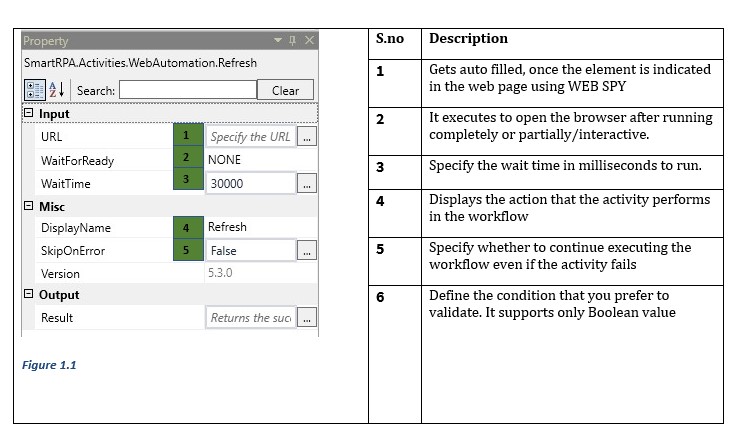Select the Result property label

tap(57, 318)
